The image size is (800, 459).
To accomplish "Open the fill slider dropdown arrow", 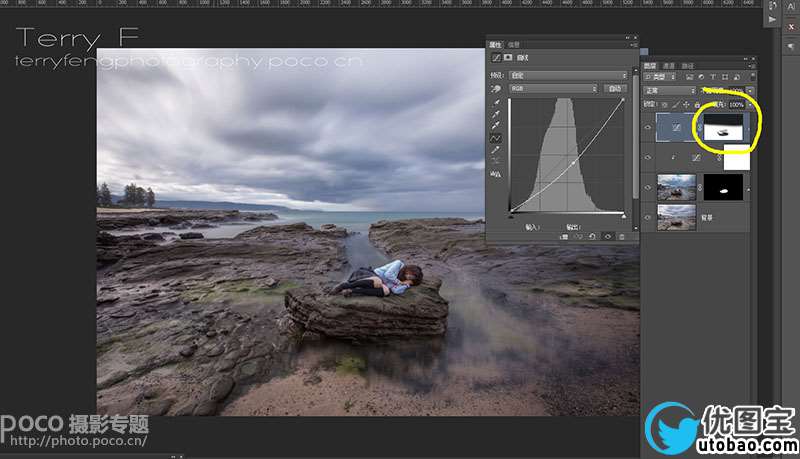I will (x=750, y=105).
